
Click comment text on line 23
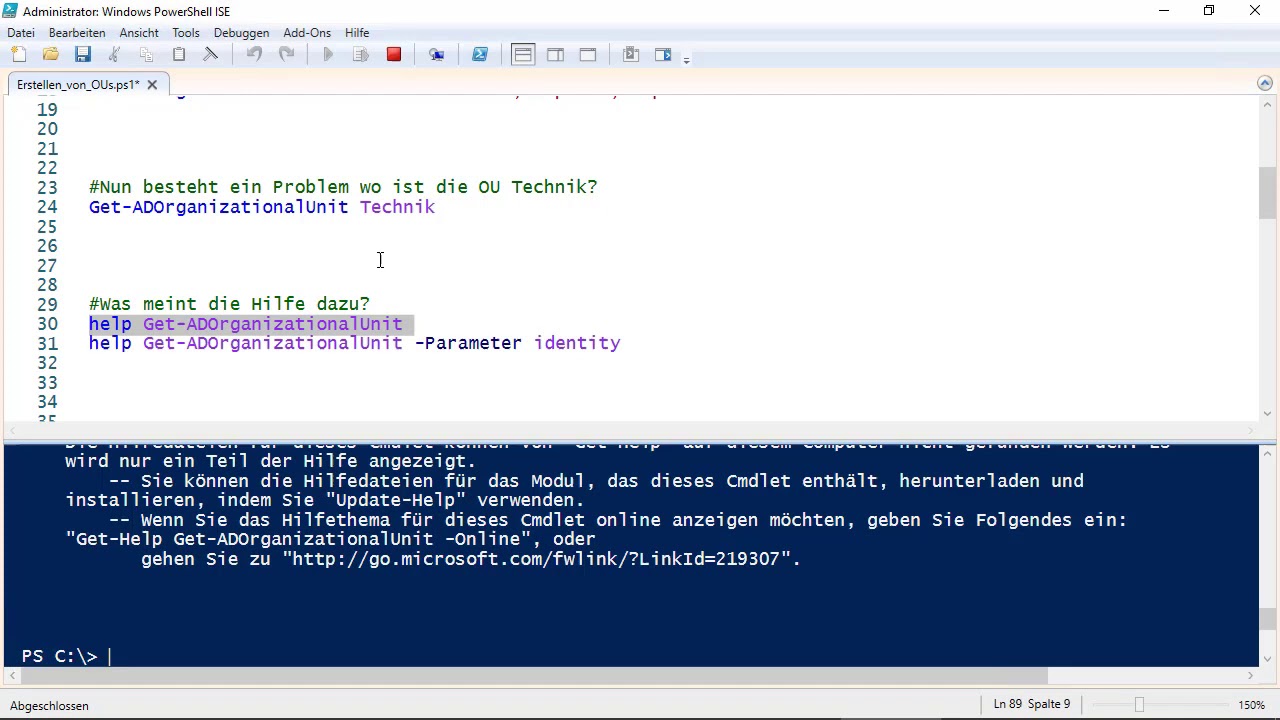343,187
